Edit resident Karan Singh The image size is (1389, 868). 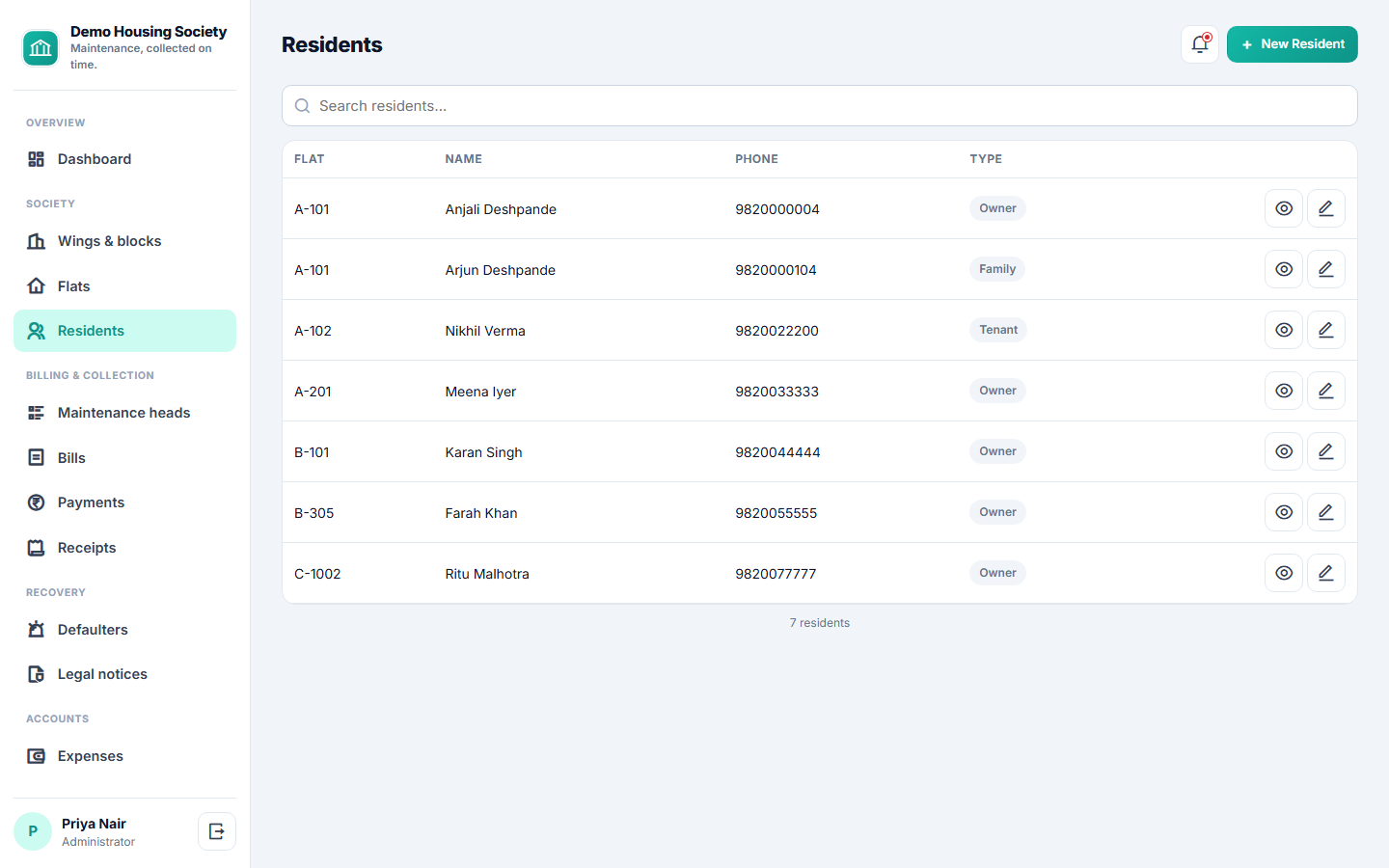pyautogui.click(x=1326, y=451)
